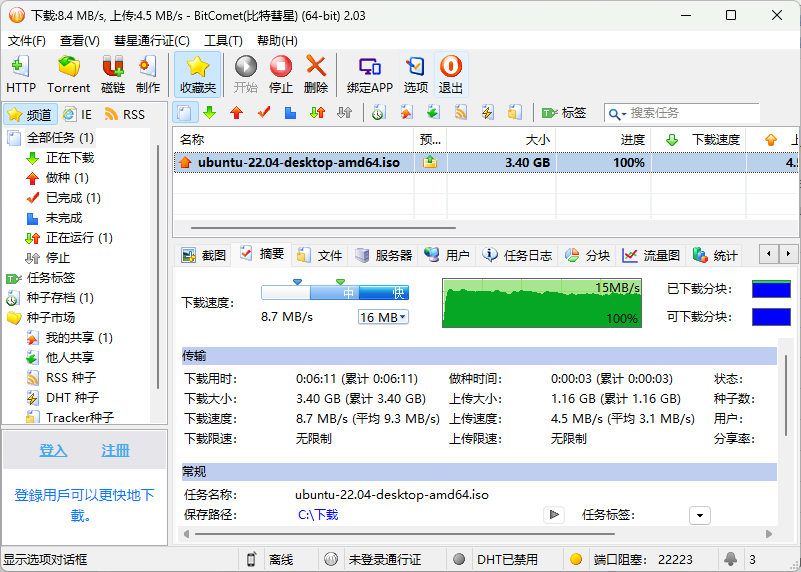
Task: Switch to the 任务日志 detail tab
Action: (x=517, y=255)
